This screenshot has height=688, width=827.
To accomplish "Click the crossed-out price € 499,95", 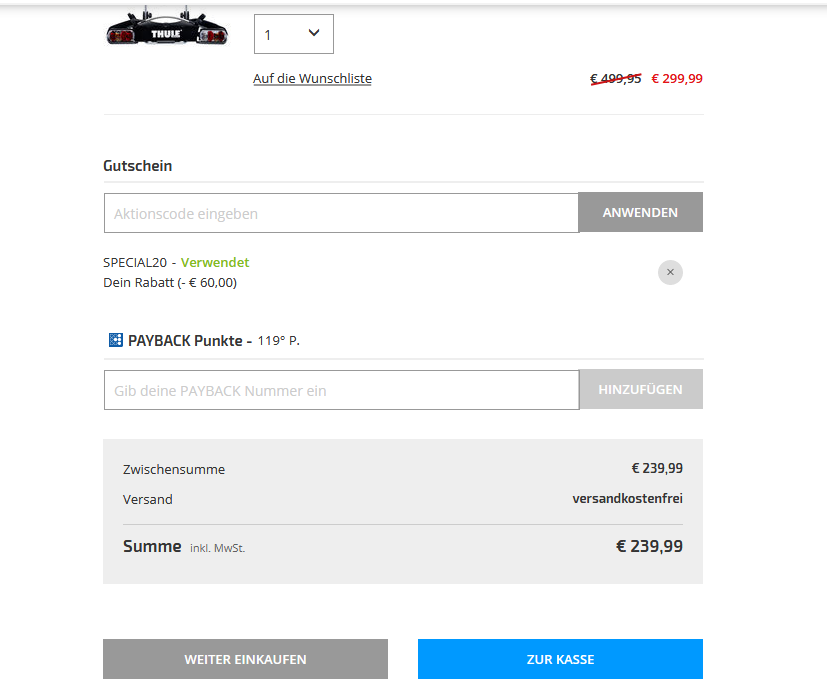I will (x=615, y=79).
